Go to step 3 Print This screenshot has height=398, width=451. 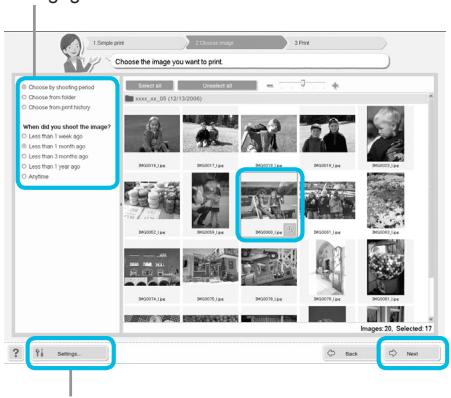(336, 43)
